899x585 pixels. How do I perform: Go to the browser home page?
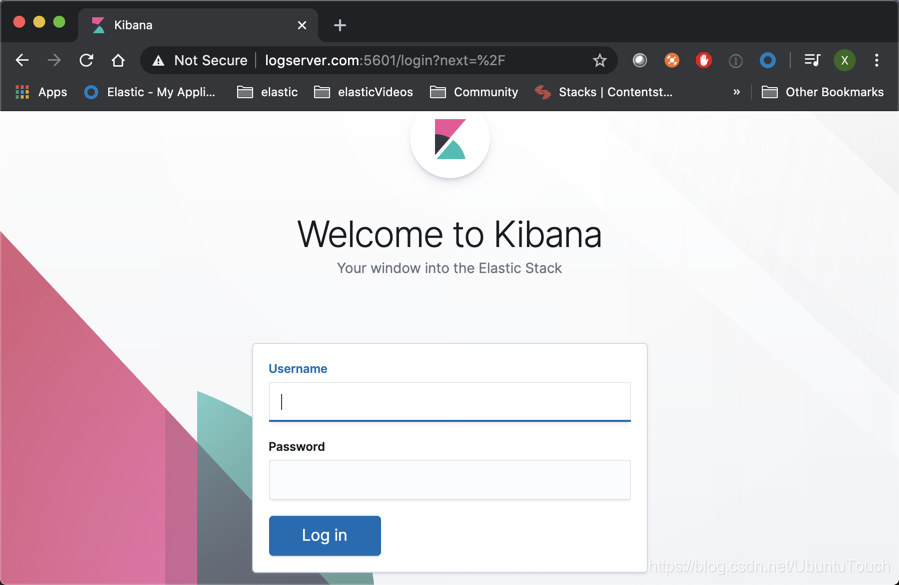[118, 60]
